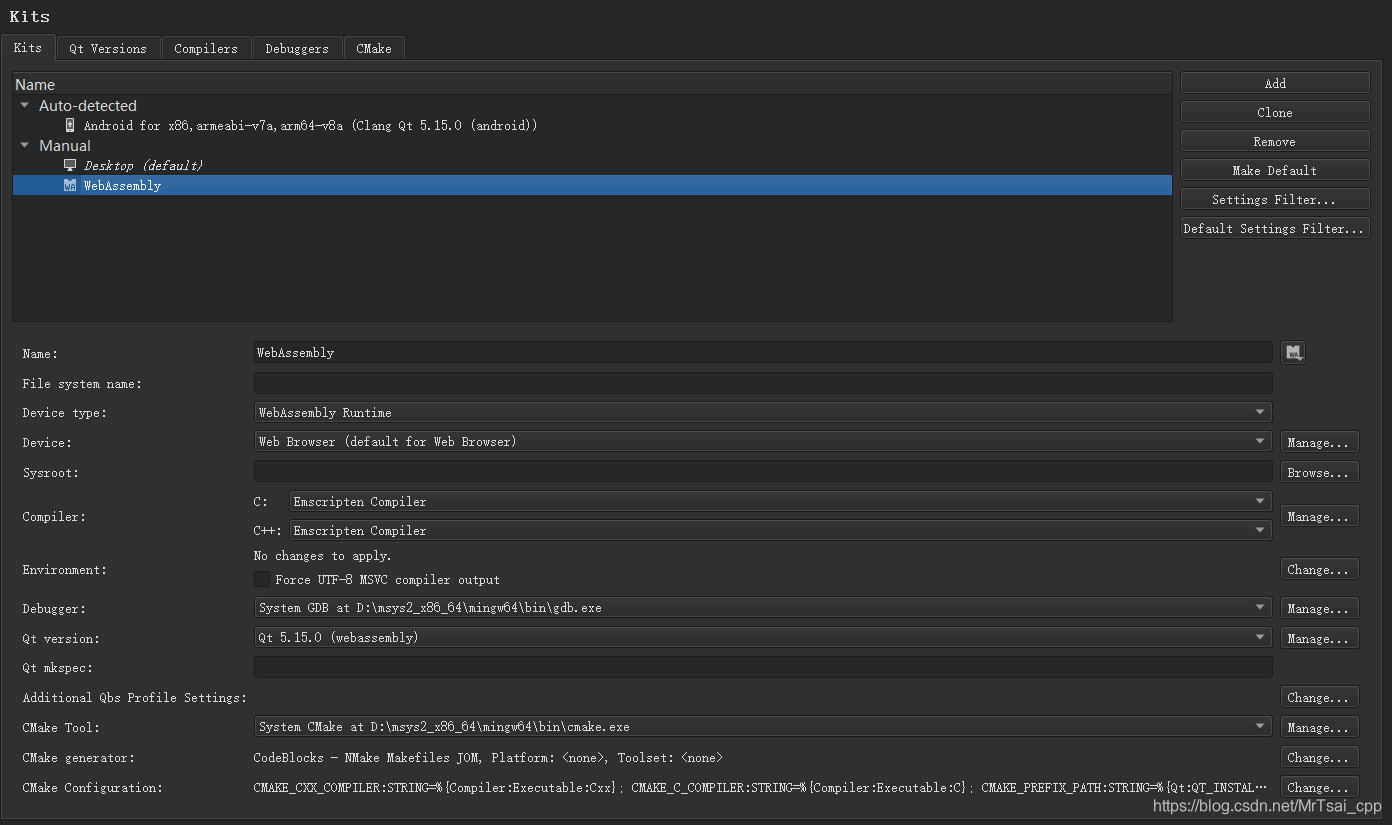The image size is (1392, 825).
Task: Remove the selected kit
Action: [x=1275, y=141]
